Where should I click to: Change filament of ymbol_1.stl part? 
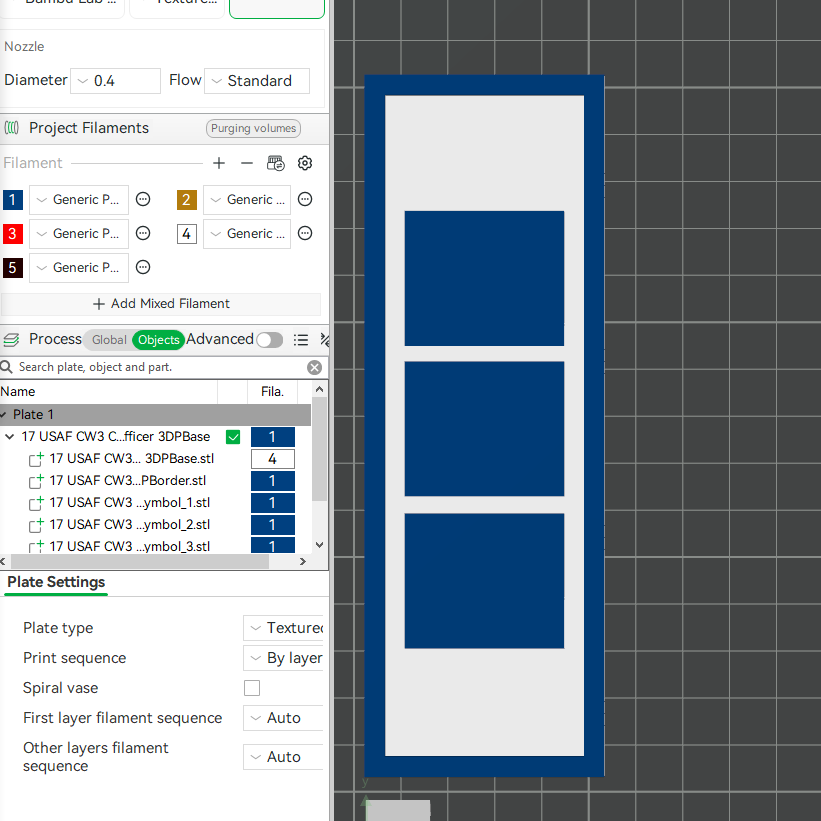click(273, 503)
